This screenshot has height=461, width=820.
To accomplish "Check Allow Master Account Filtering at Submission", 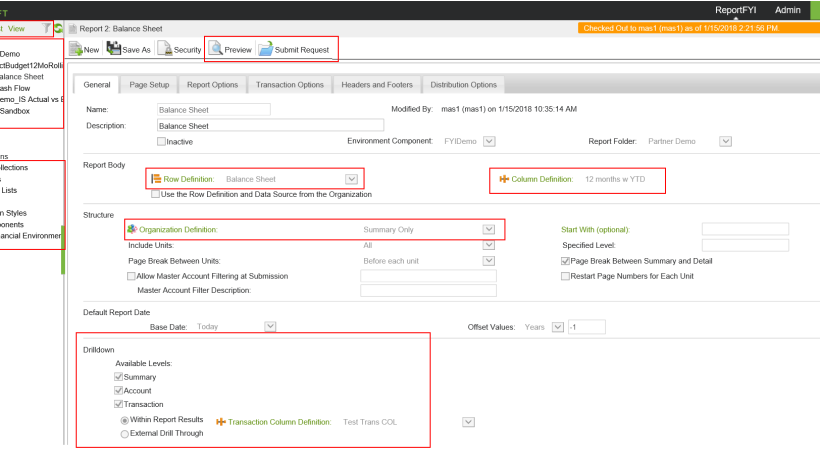I will pyautogui.click(x=131, y=276).
